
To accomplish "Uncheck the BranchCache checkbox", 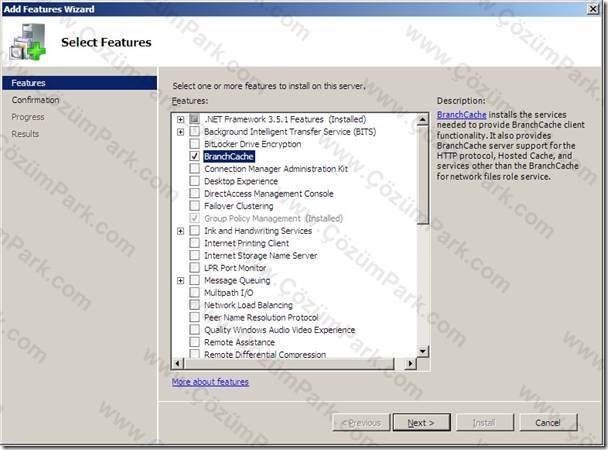I will click(x=195, y=156).
